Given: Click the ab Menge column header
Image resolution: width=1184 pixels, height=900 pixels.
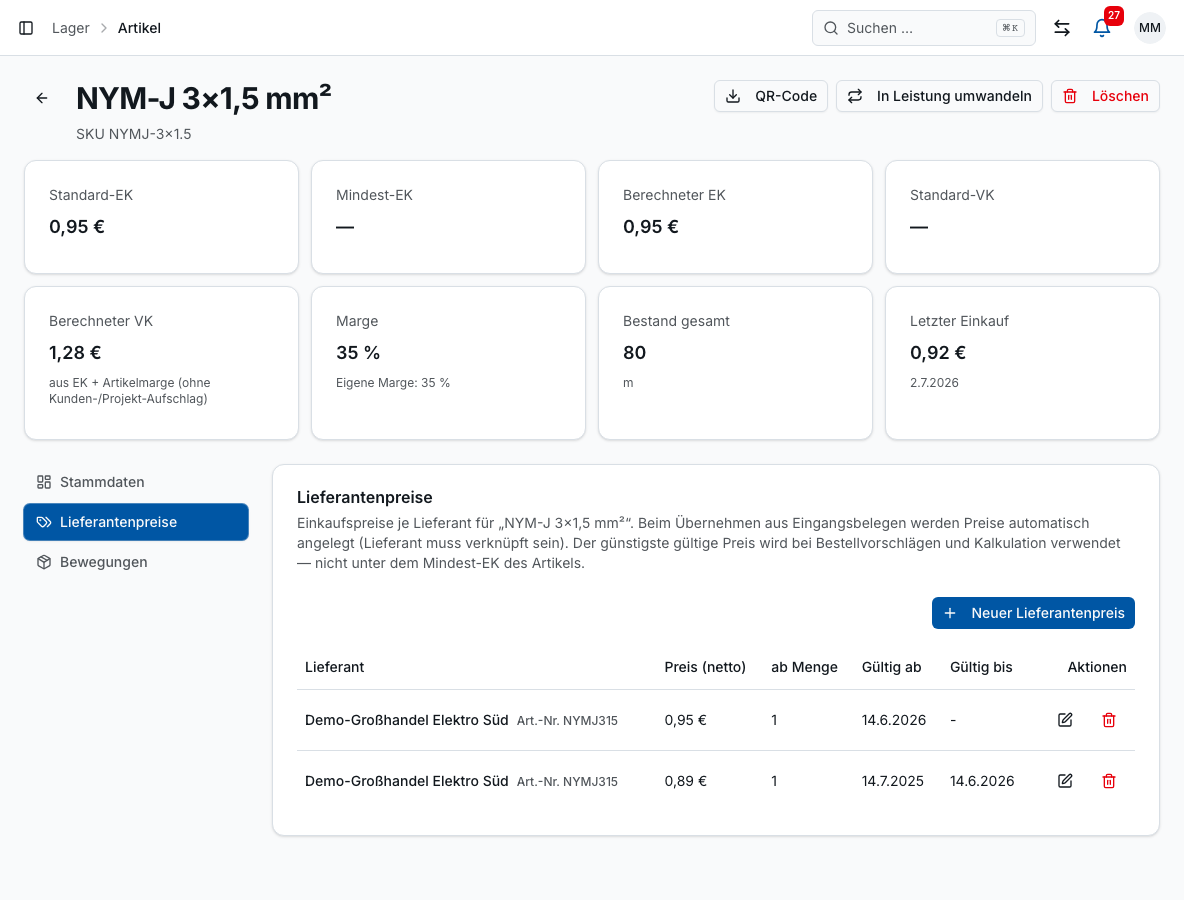Looking at the screenshot, I should (804, 667).
